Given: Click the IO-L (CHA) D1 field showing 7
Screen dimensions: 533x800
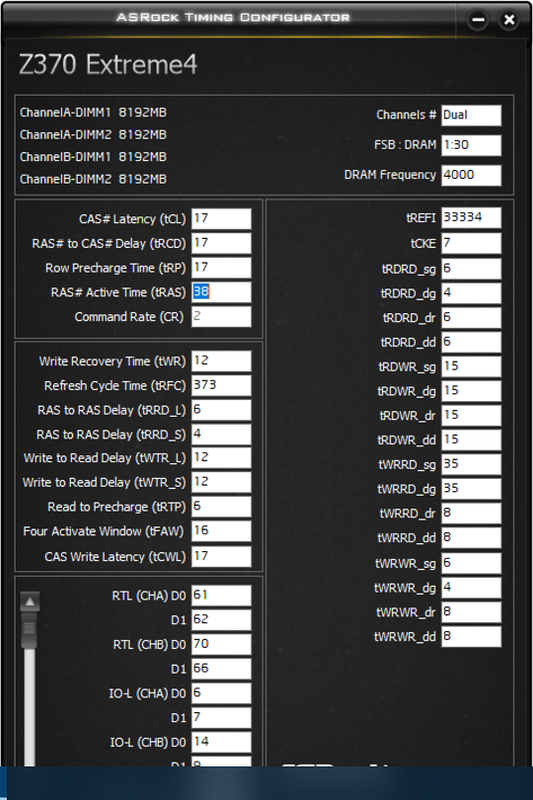Looking at the screenshot, I should 221,718.
